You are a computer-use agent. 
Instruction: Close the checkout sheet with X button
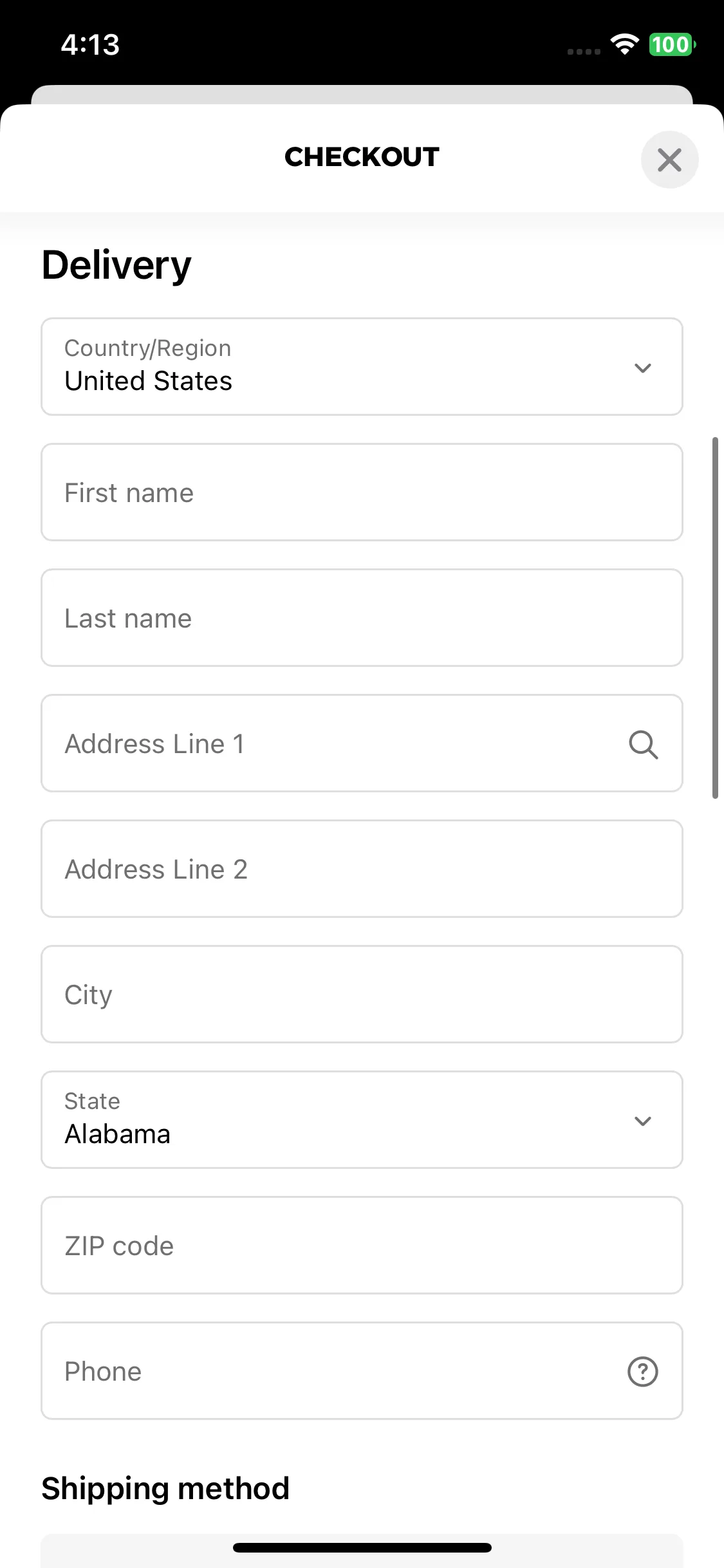click(669, 160)
